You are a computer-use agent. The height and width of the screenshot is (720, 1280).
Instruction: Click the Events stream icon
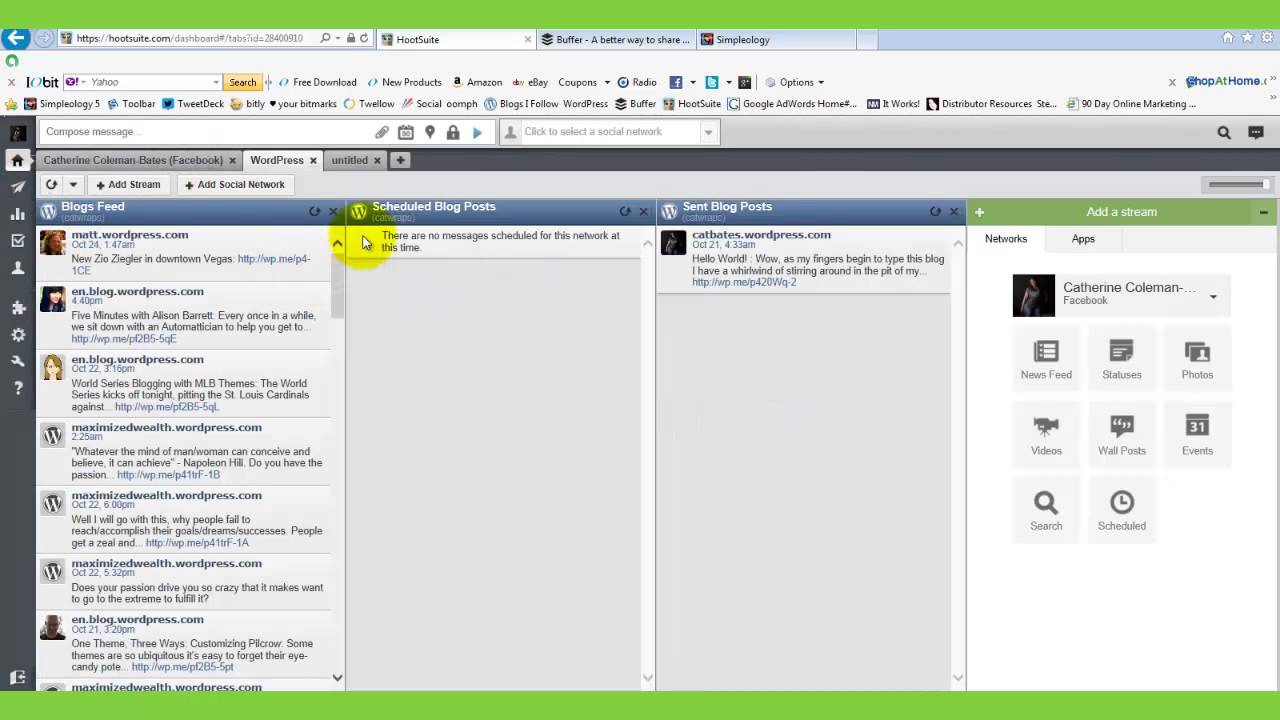1197,436
